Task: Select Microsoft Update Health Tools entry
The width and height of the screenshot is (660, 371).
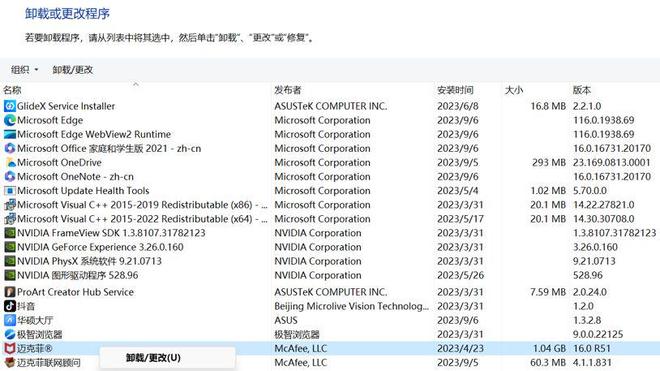Action: click(x=83, y=191)
